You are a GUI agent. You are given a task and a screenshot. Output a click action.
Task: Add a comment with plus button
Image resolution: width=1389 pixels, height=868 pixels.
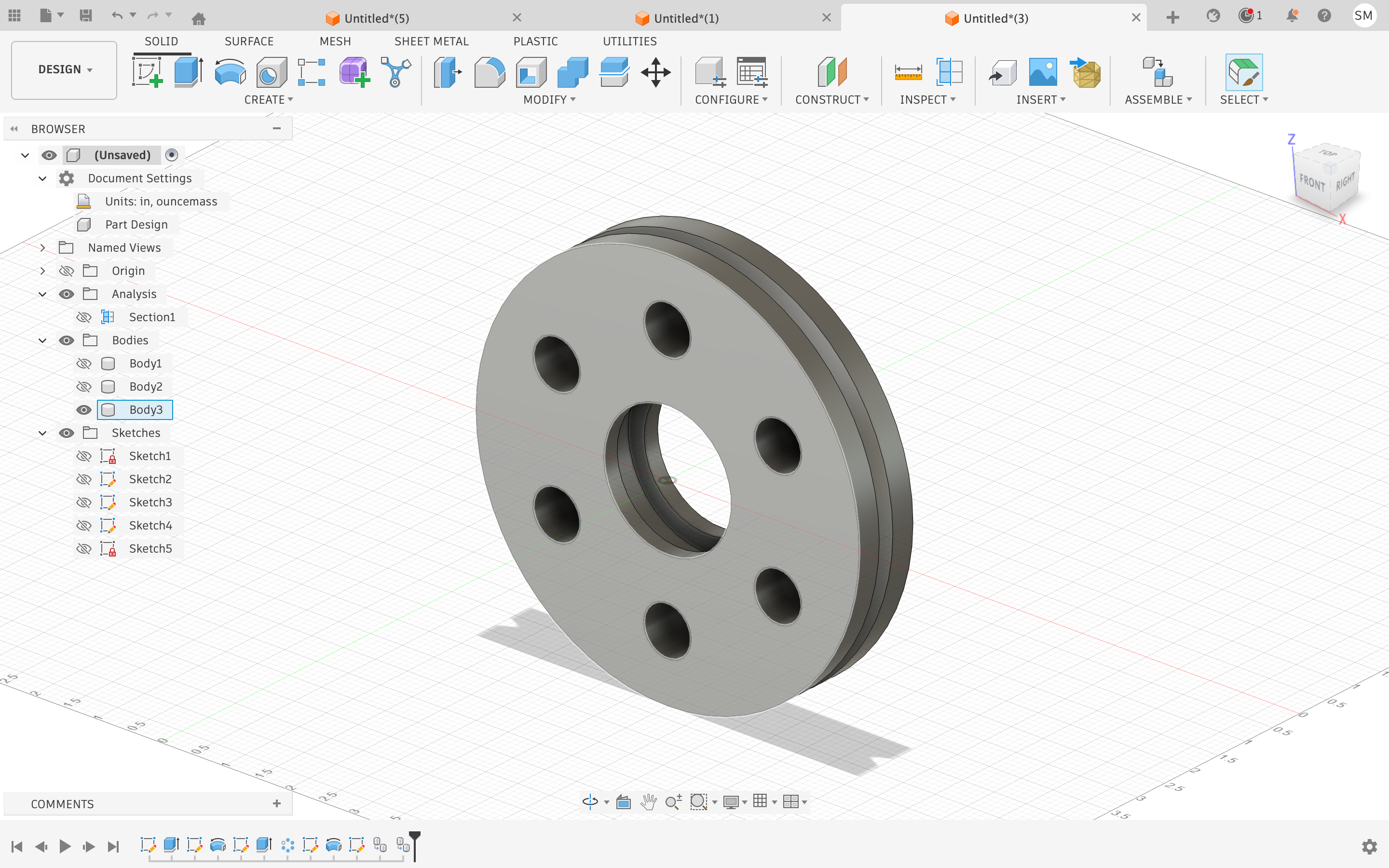277,804
